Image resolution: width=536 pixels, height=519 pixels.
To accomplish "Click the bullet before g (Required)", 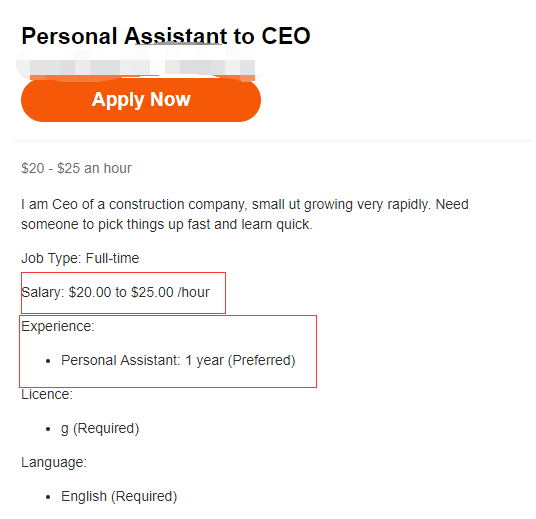I will (48, 429).
